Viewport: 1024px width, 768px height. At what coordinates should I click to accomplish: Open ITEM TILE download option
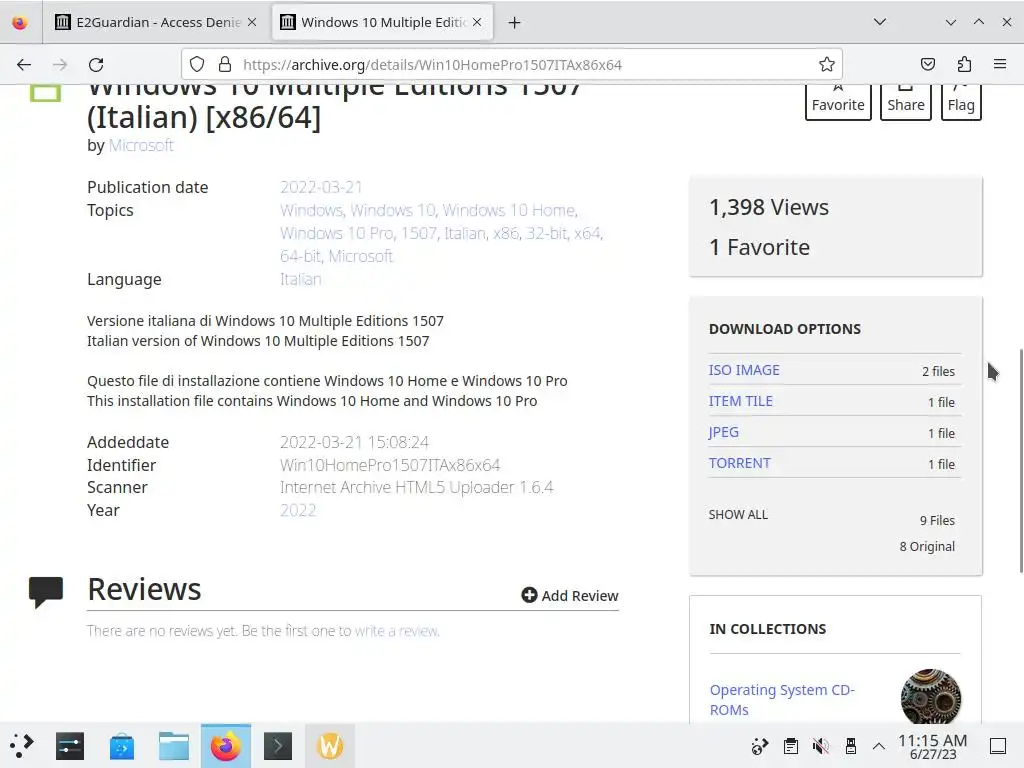pos(741,401)
